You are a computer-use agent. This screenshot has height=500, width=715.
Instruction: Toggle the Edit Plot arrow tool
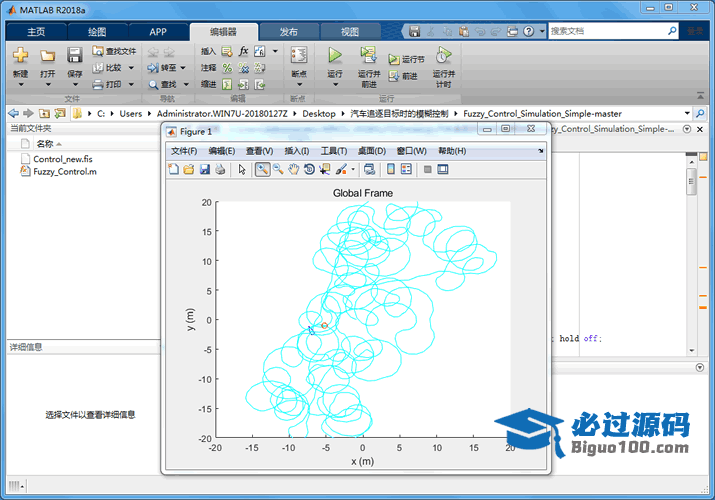coord(242,170)
